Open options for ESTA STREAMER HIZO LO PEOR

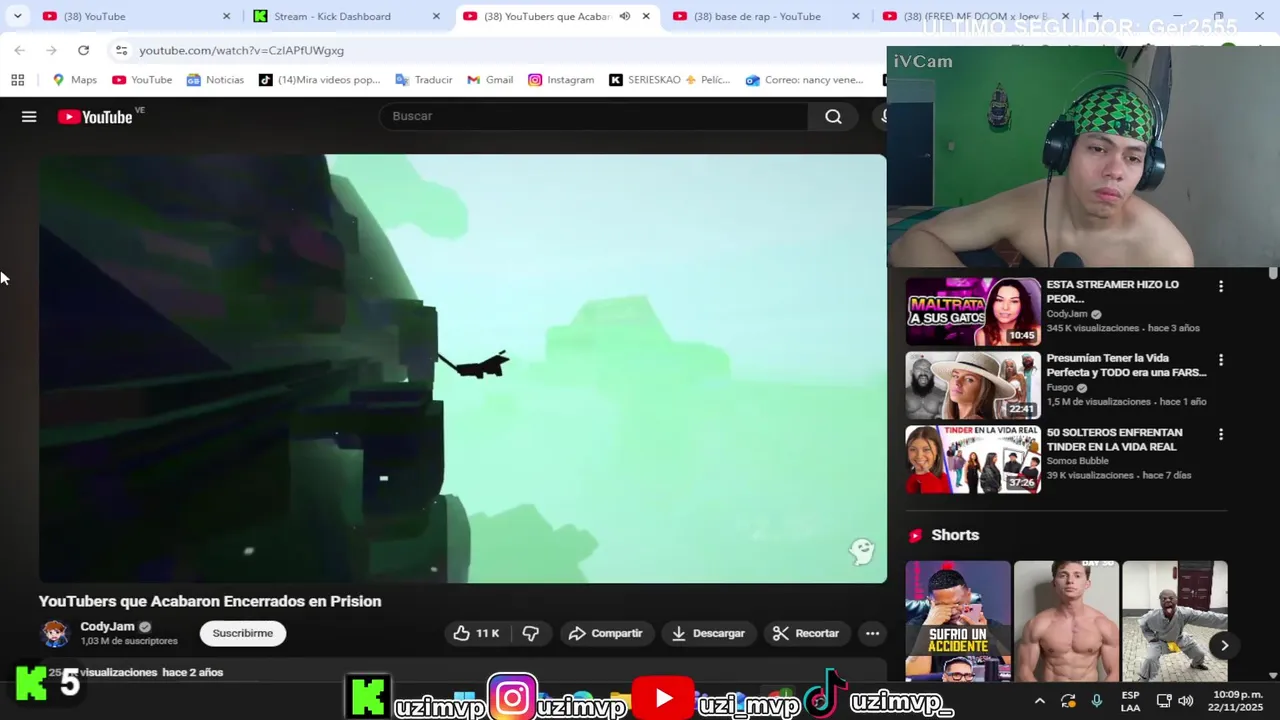pos(1220,286)
